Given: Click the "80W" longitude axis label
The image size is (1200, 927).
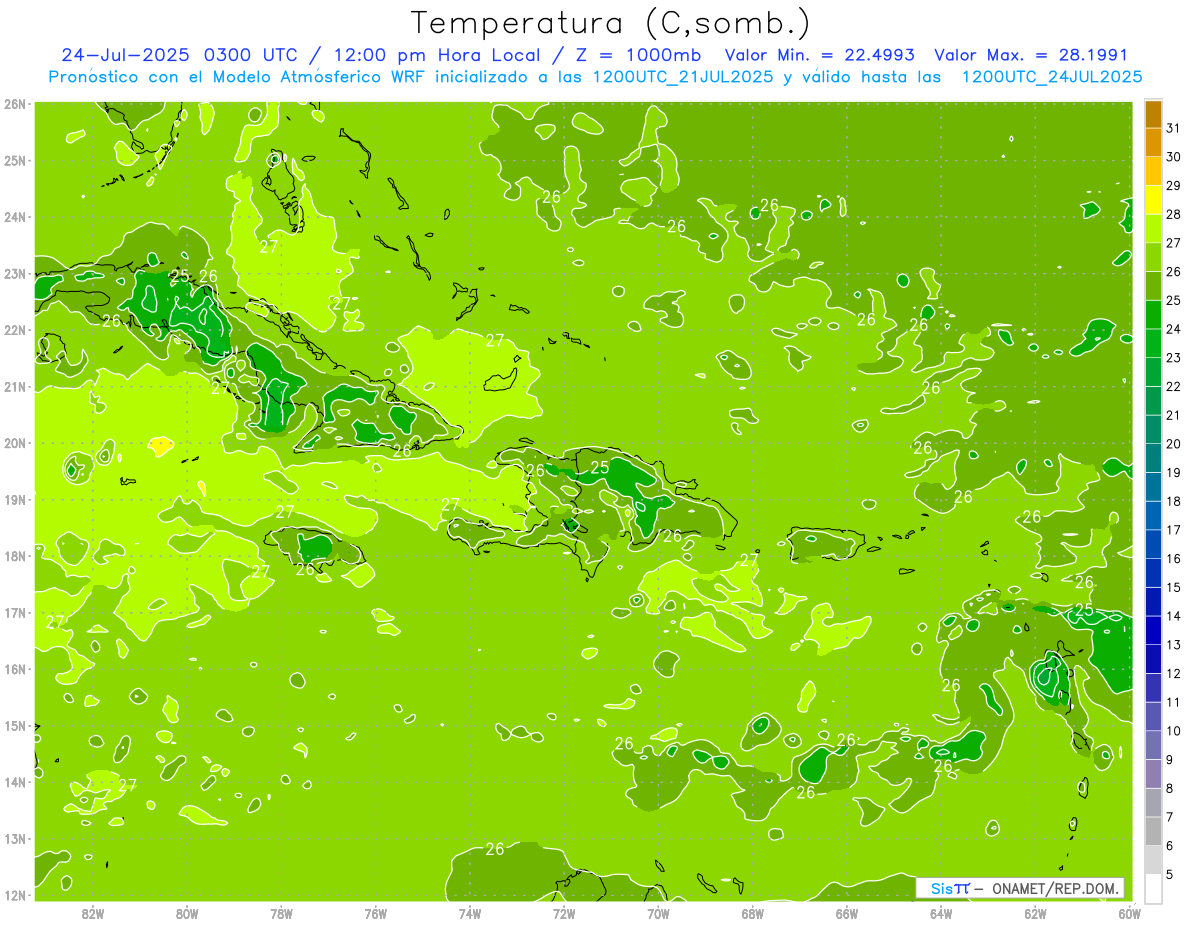Looking at the screenshot, I should point(187,913).
